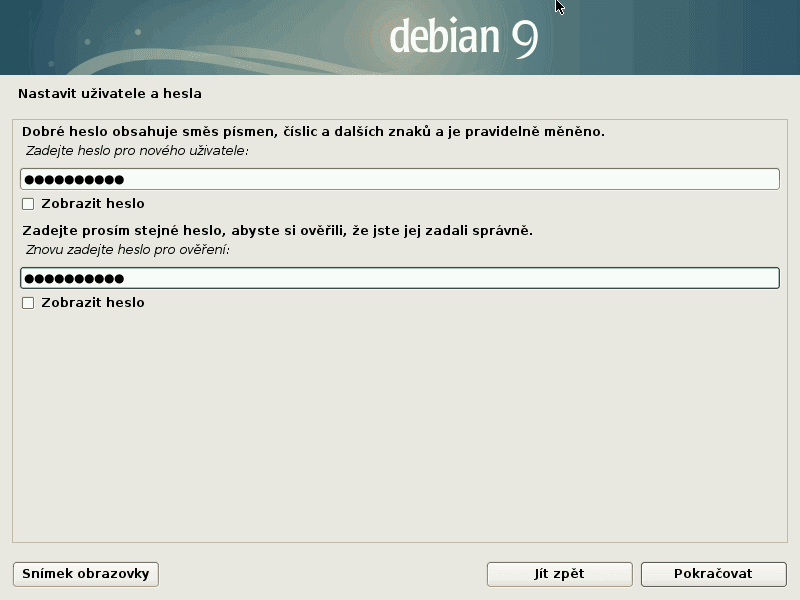The image size is (800, 600).
Task: Click the 'Dobré heslo obsahuje směs písmen' sentence
Action: tap(313, 132)
